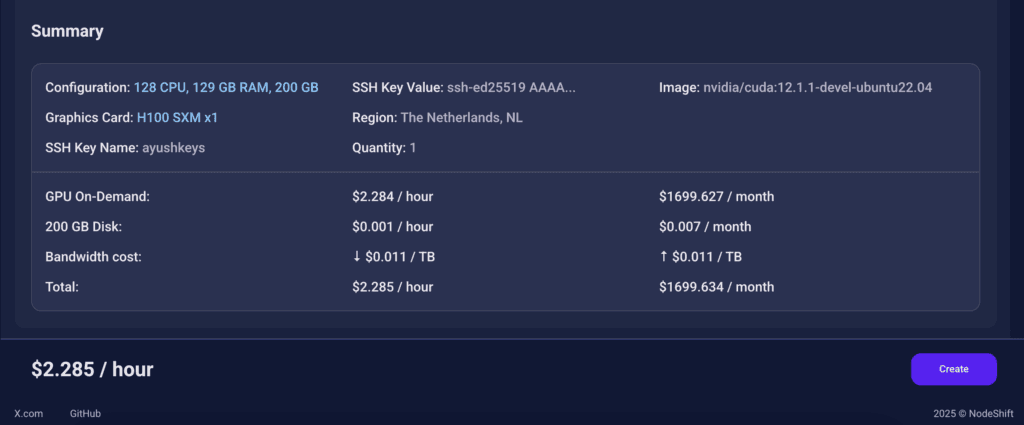Click the H100 SXM x1 graphics card value
Image resolution: width=1024 pixels, height=425 pixels.
coord(177,118)
